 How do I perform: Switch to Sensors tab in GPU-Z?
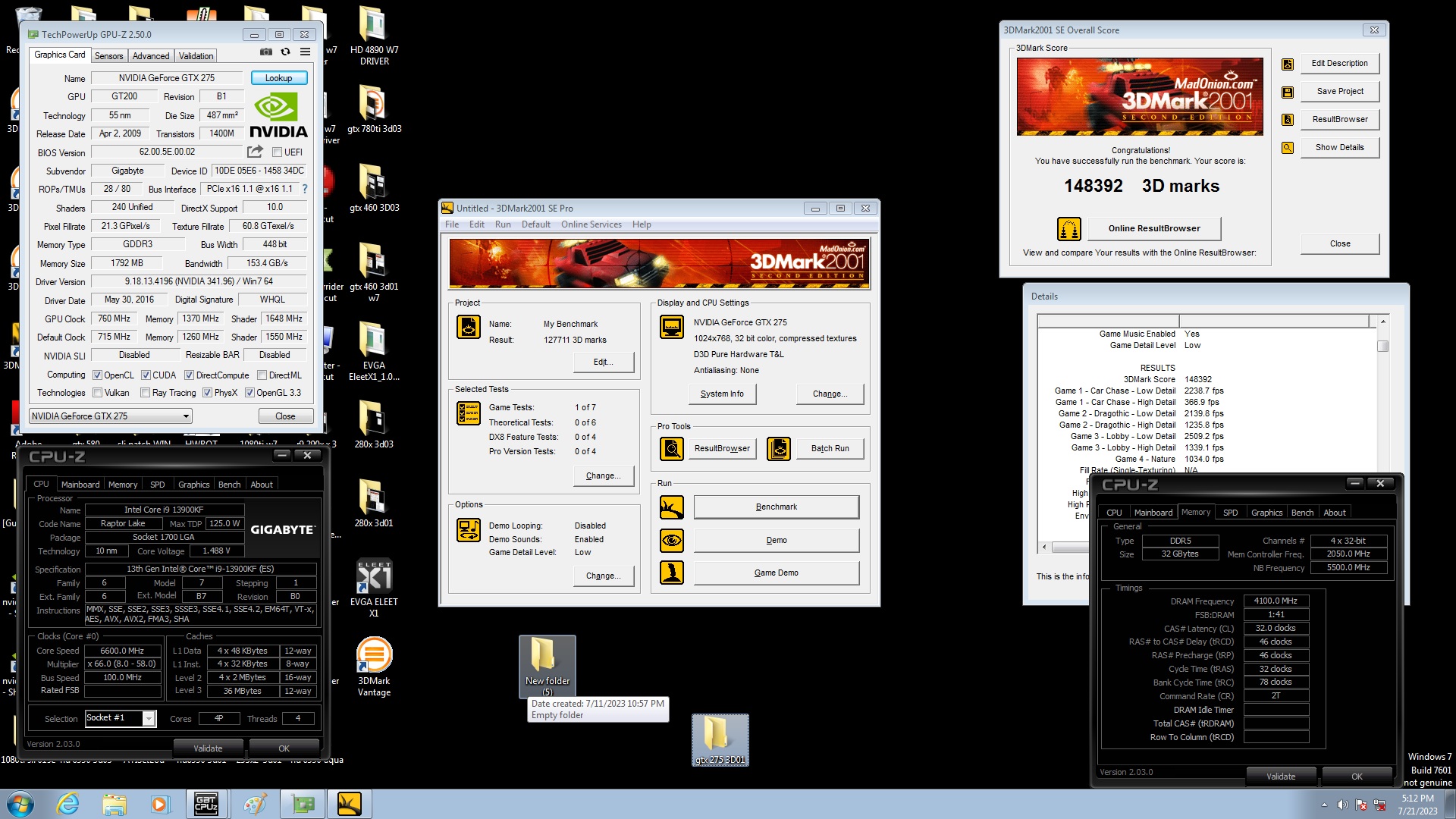click(x=108, y=56)
